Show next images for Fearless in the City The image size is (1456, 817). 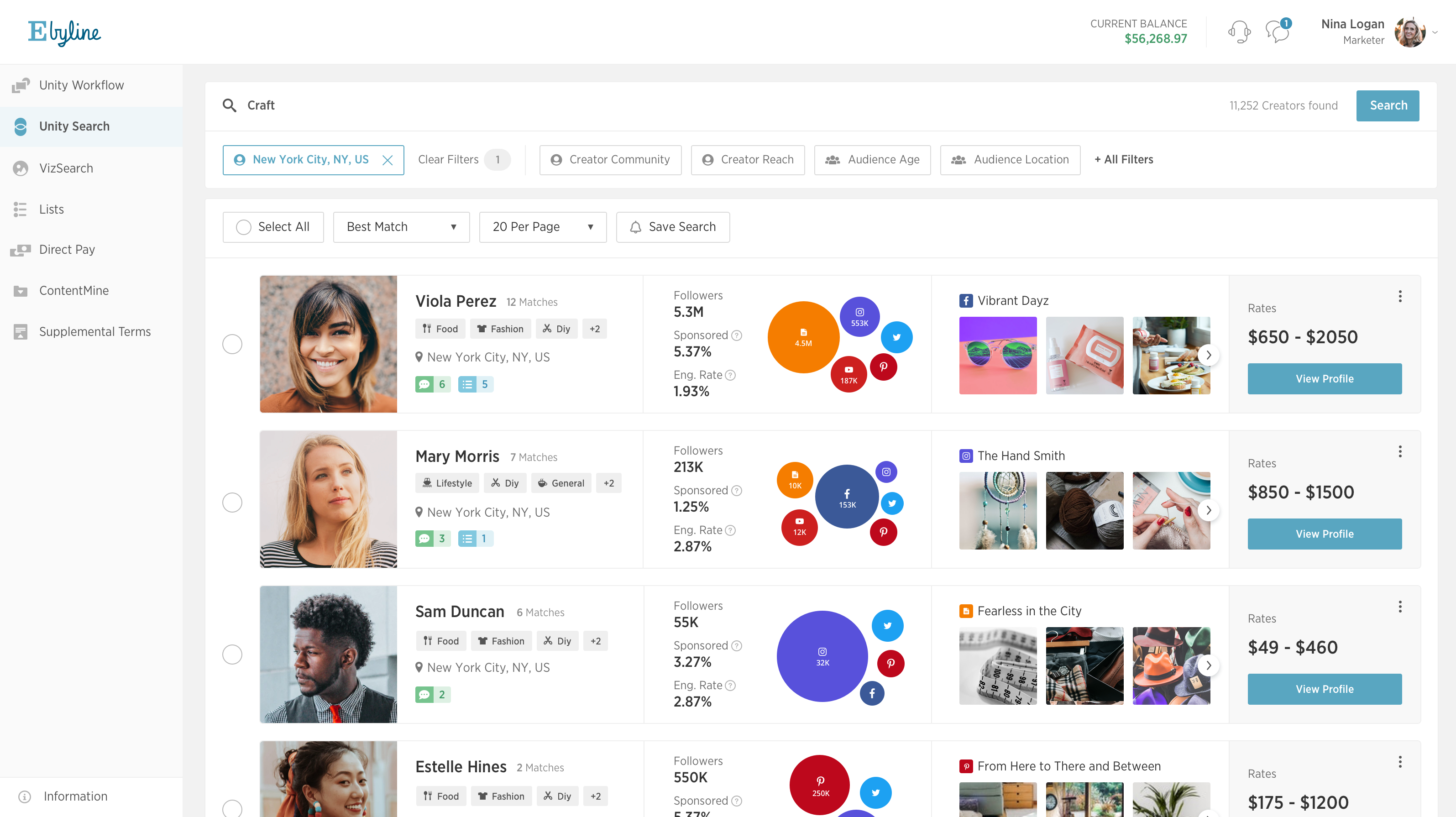point(1209,665)
